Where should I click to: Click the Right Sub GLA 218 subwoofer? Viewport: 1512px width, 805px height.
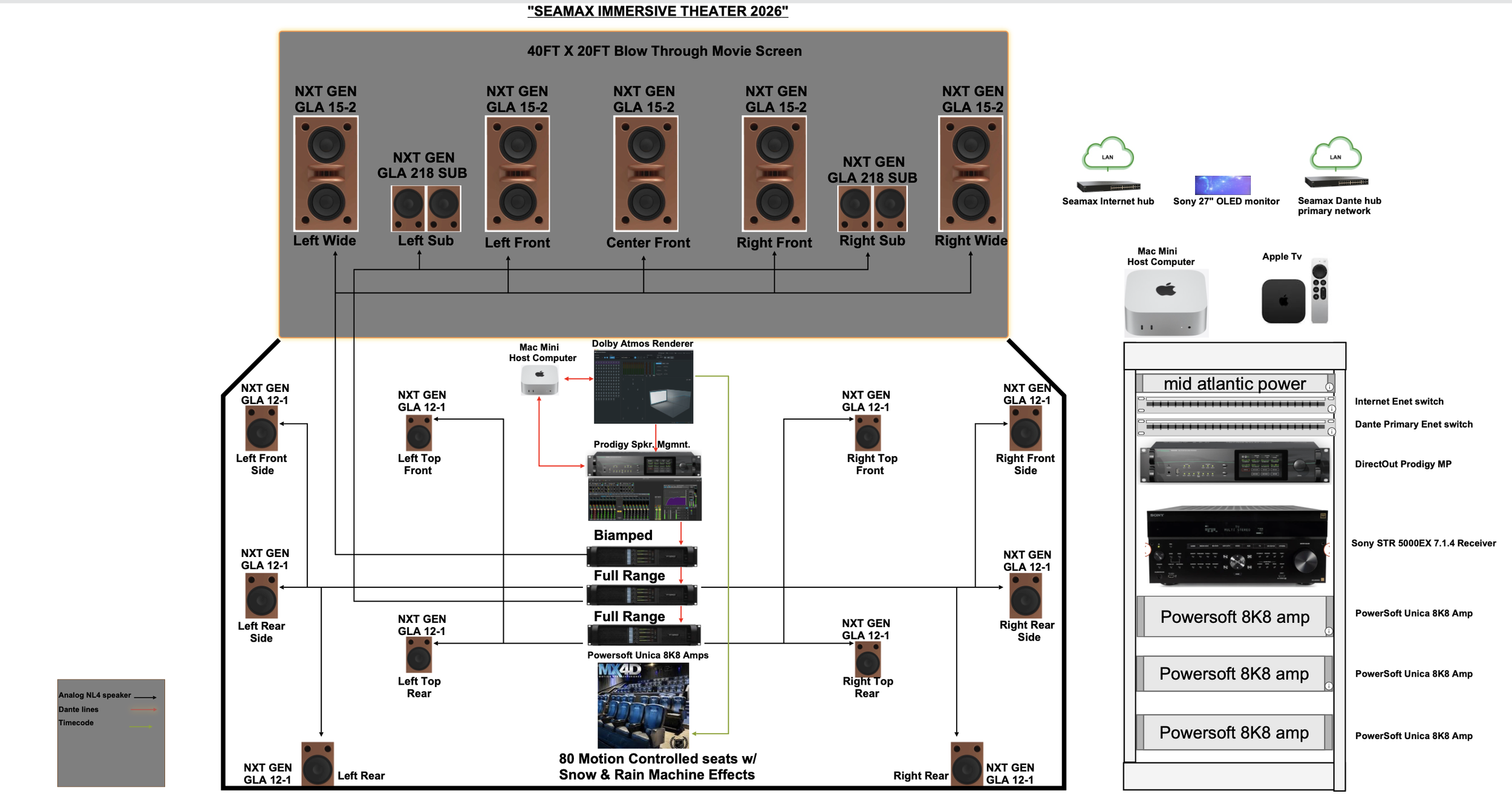(872, 209)
